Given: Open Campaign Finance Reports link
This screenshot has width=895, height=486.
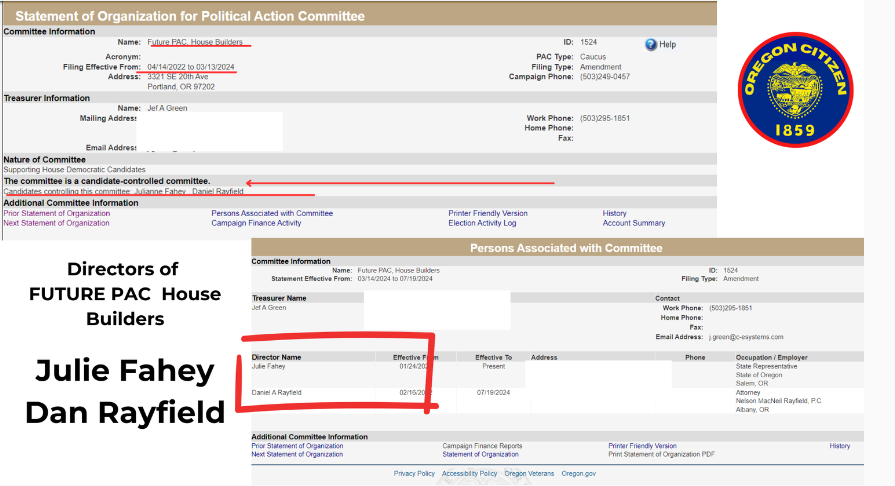Looking at the screenshot, I should 482,446.
